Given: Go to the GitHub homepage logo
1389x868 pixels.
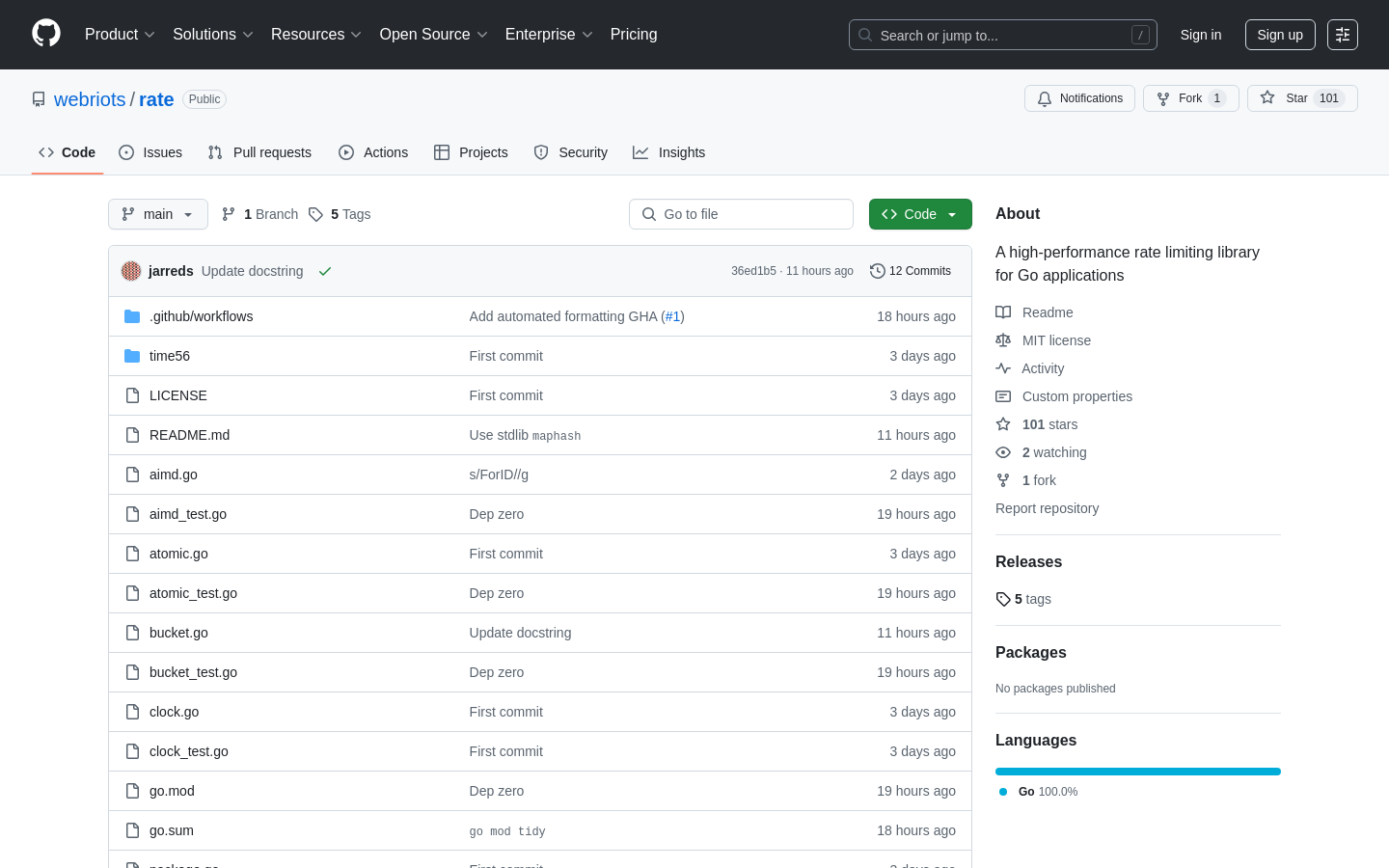Looking at the screenshot, I should tap(46, 34).
